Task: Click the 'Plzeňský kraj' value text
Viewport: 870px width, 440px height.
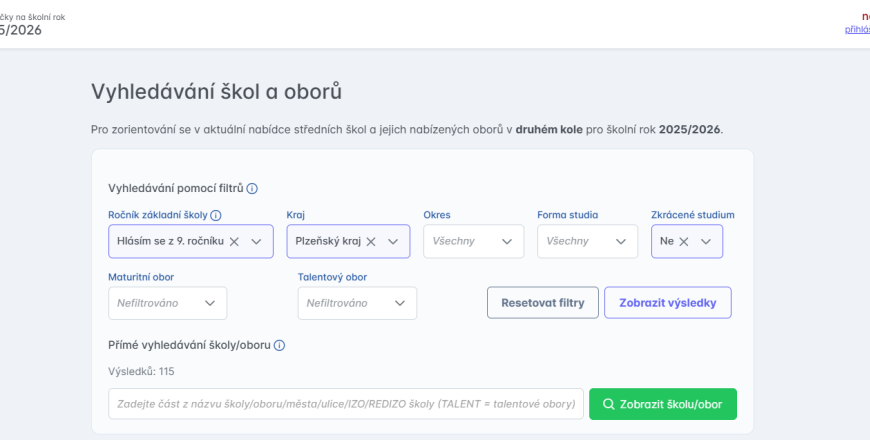Action: (328, 241)
